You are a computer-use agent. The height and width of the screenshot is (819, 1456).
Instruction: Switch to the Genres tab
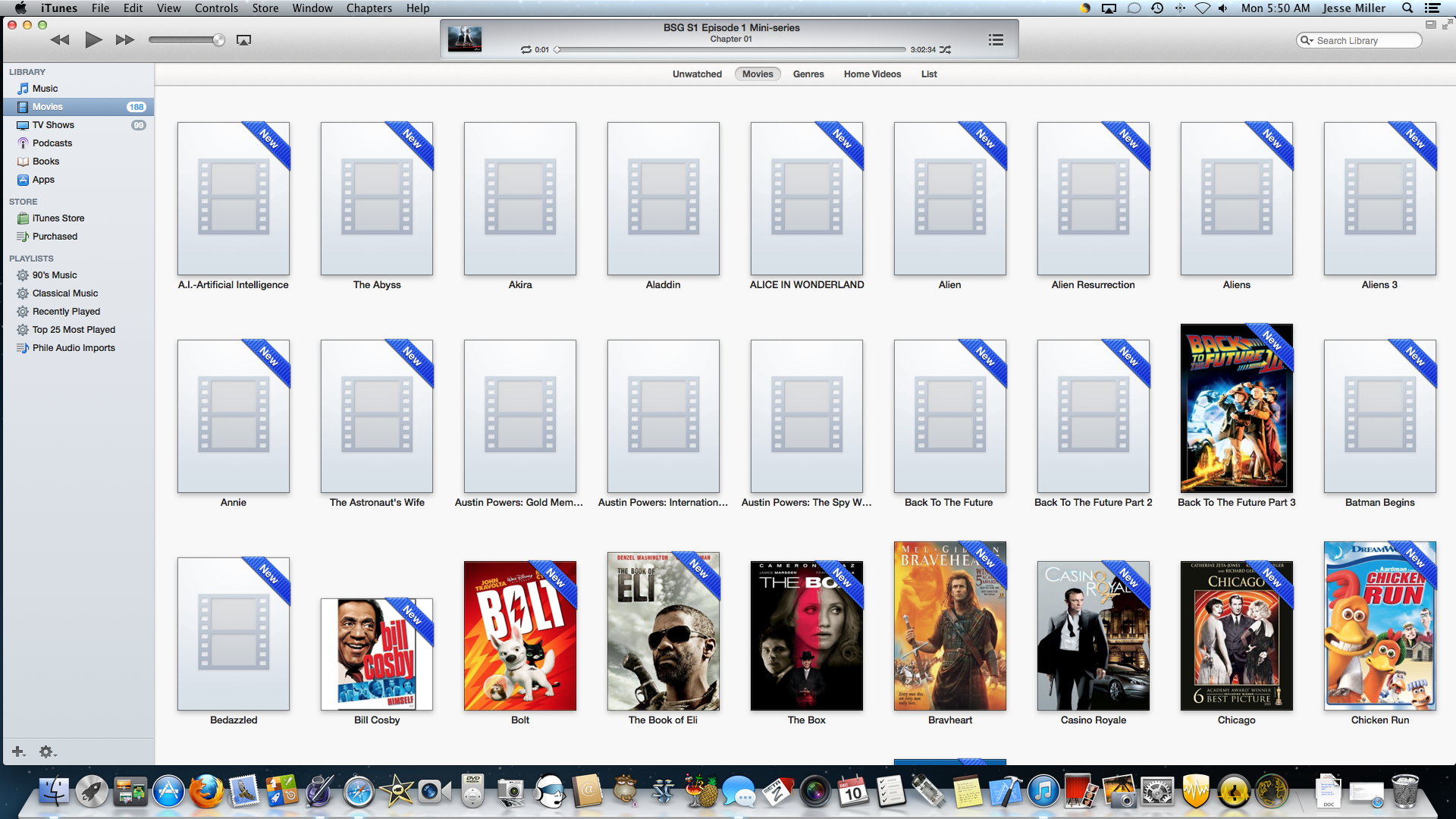(808, 74)
